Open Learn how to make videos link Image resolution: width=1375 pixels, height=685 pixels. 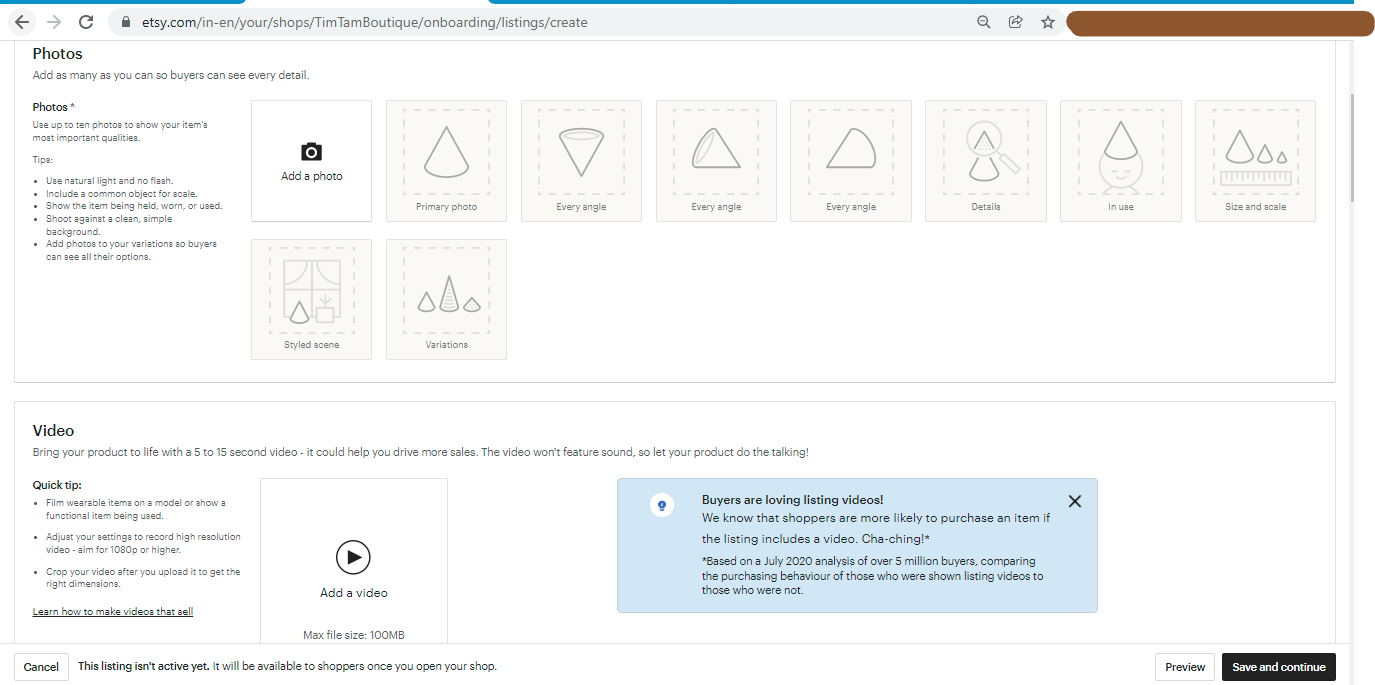113,611
